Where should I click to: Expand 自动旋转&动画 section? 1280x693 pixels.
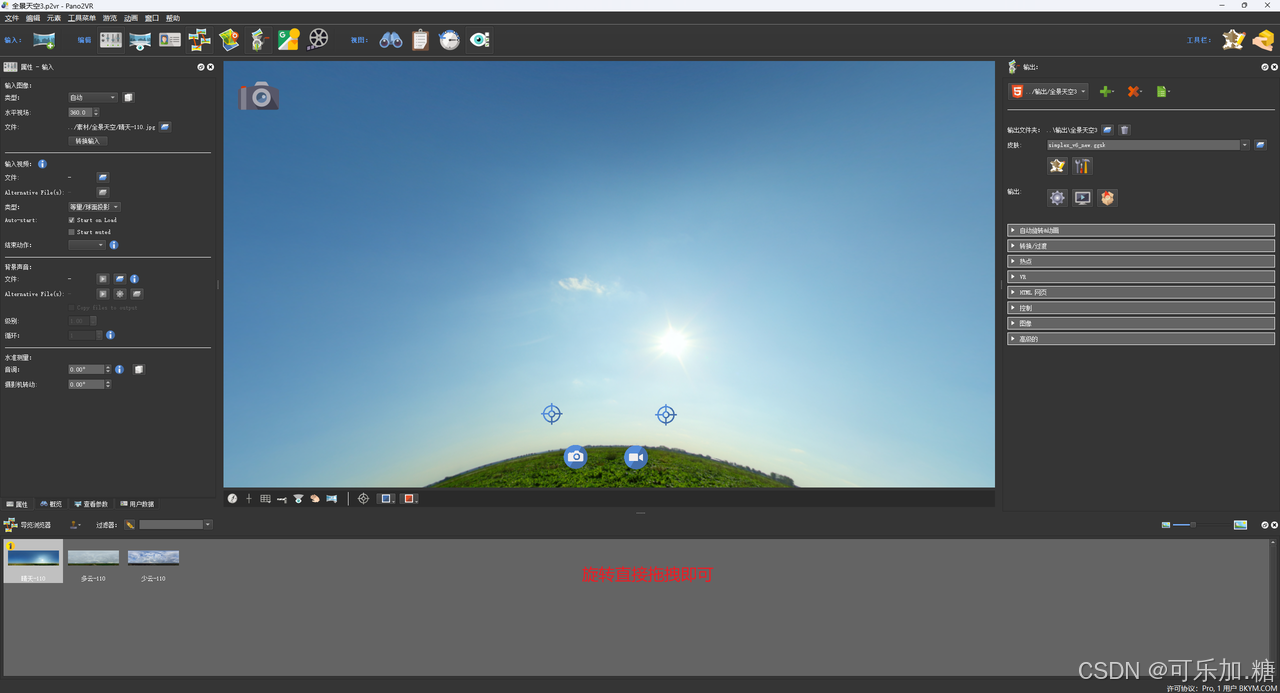click(1141, 230)
